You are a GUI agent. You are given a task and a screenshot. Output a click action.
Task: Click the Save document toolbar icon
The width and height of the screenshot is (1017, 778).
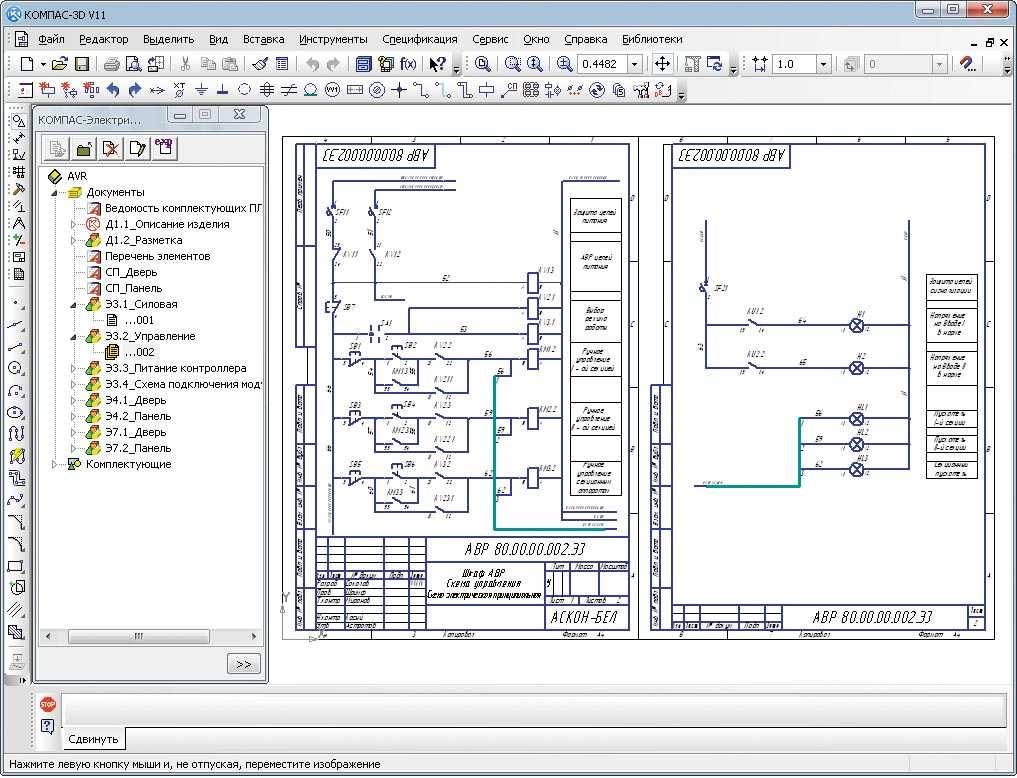click(83, 64)
